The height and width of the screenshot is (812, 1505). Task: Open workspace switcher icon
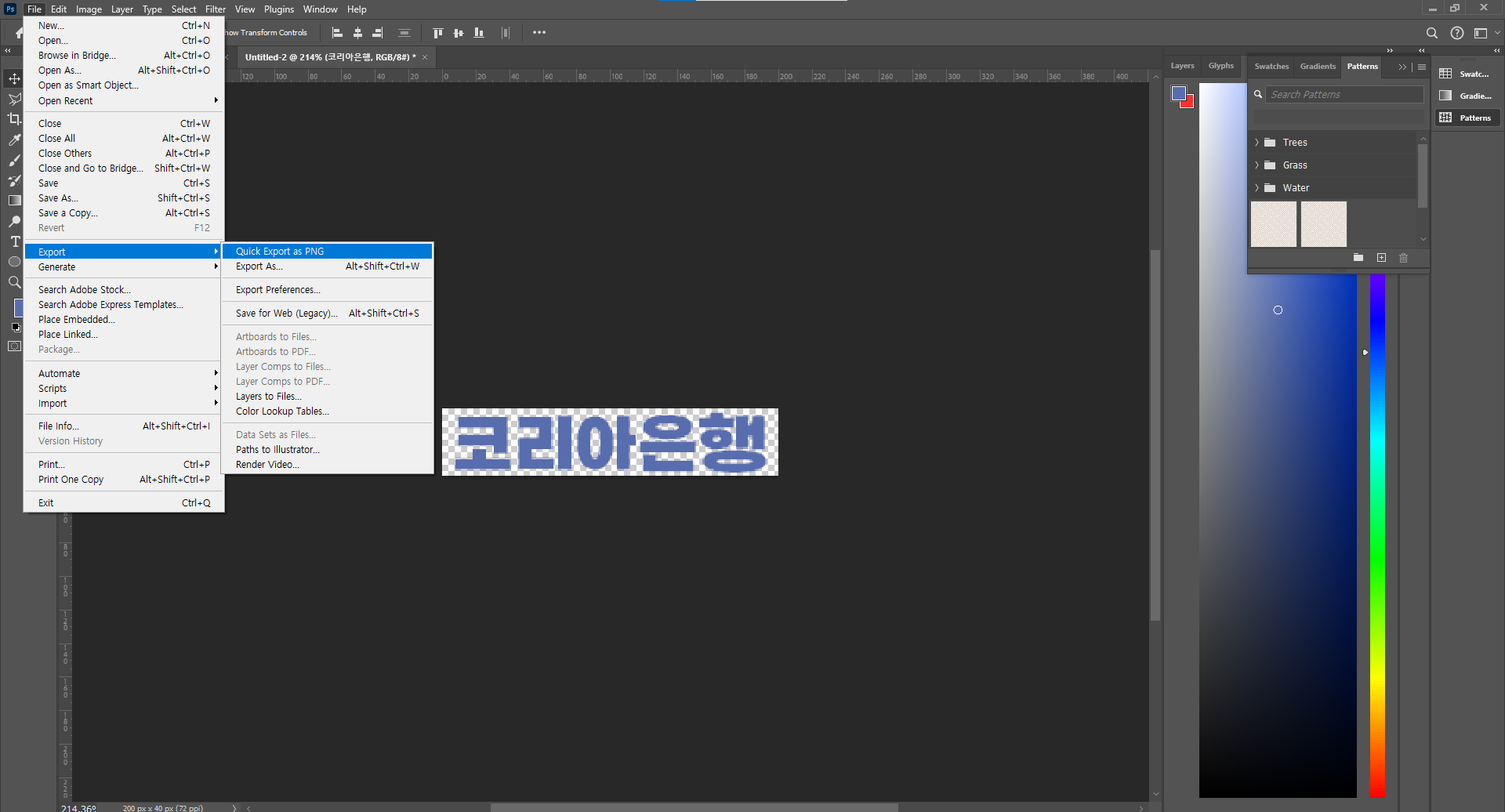tap(1481, 33)
